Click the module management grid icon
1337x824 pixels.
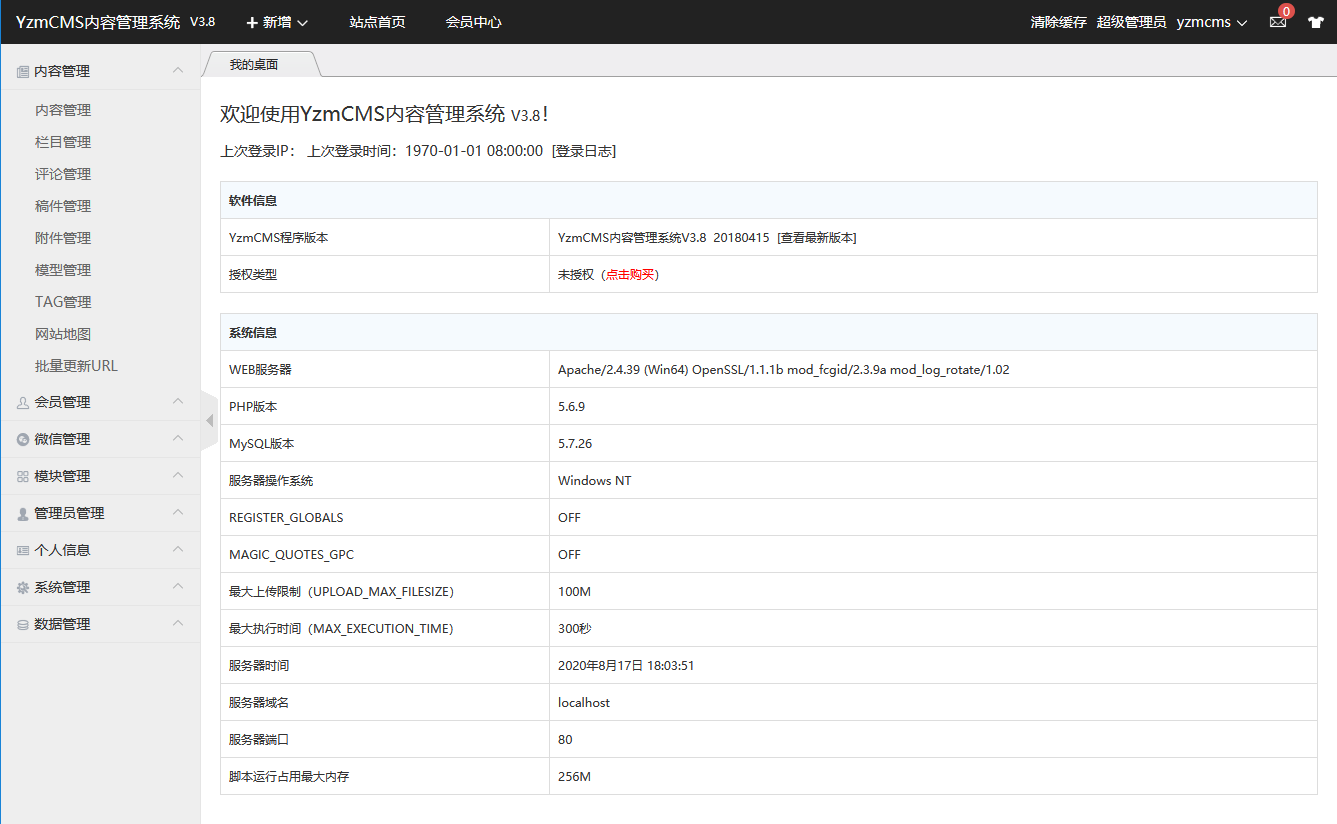click(x=23, y=476)
